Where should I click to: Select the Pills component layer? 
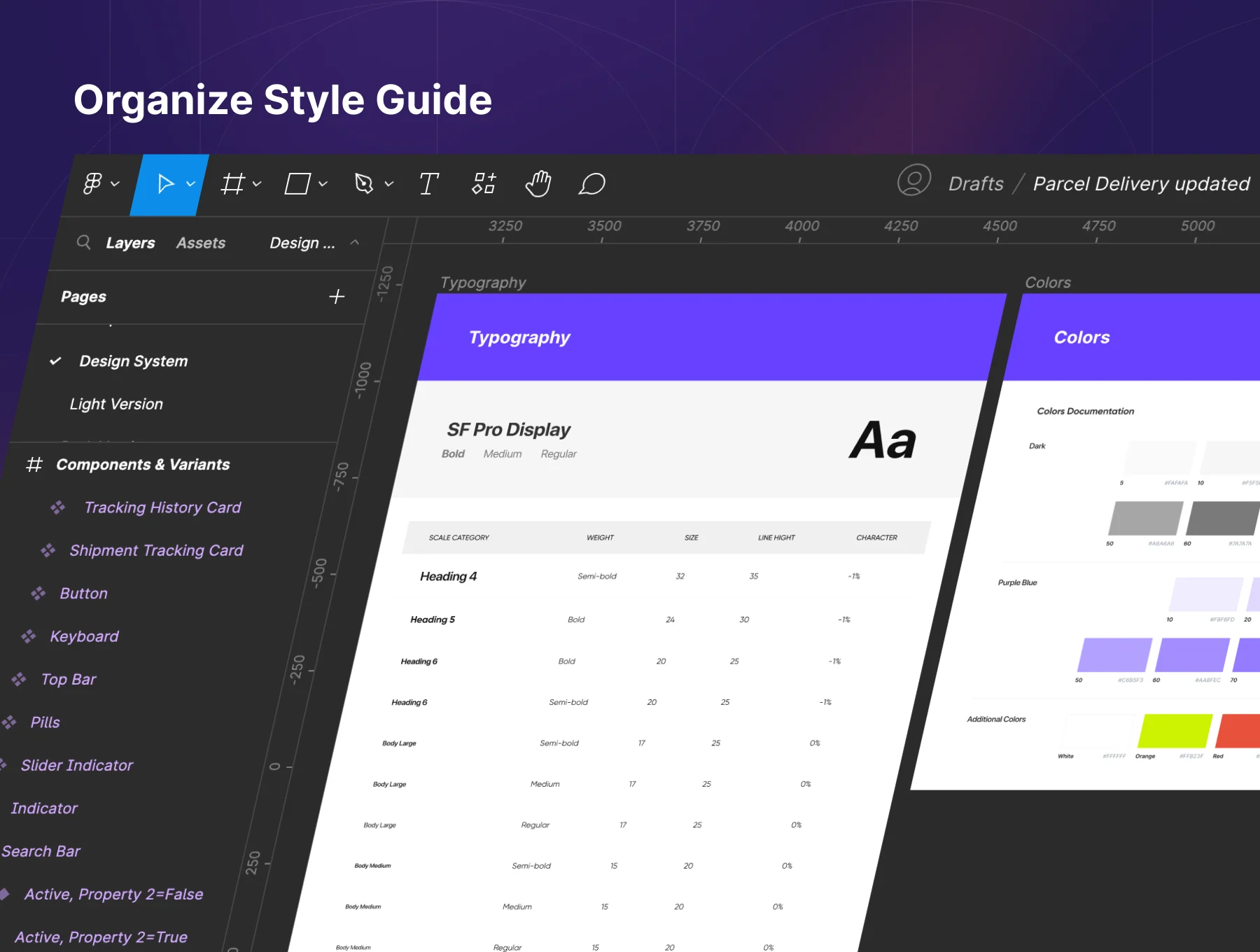(45, 722)
